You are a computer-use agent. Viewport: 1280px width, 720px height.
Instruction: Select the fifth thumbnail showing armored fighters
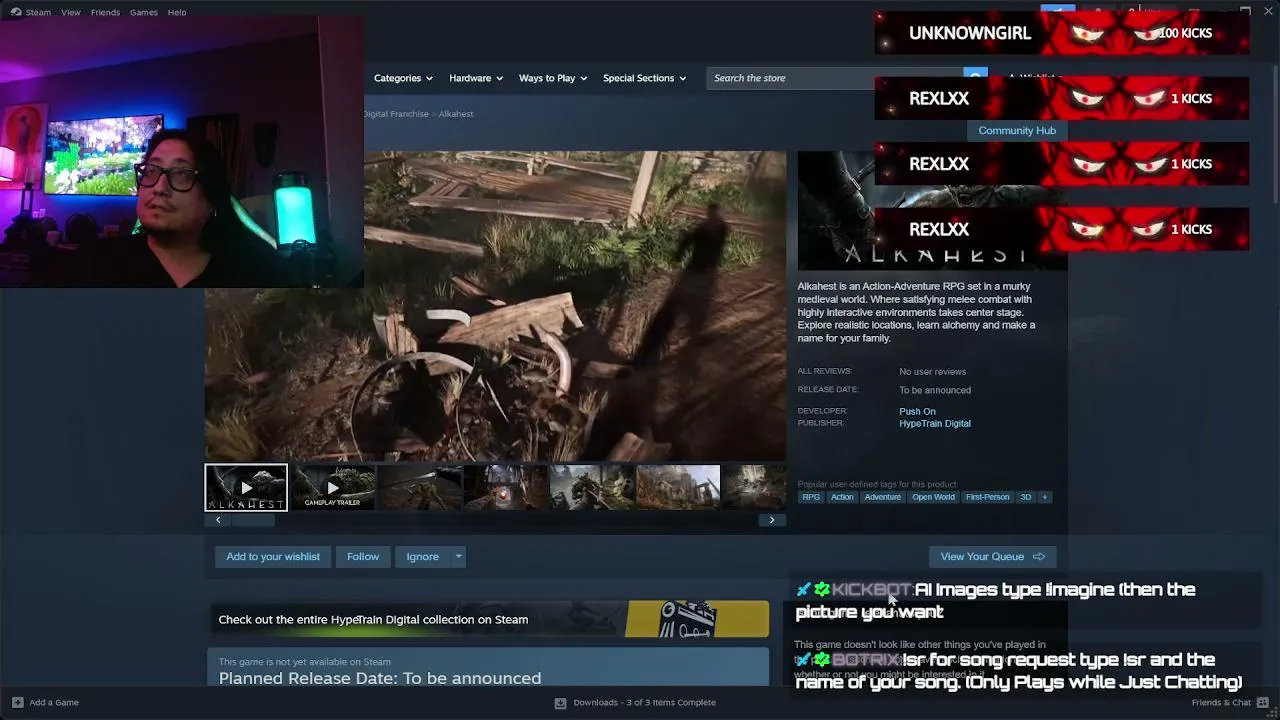[591, 488]
